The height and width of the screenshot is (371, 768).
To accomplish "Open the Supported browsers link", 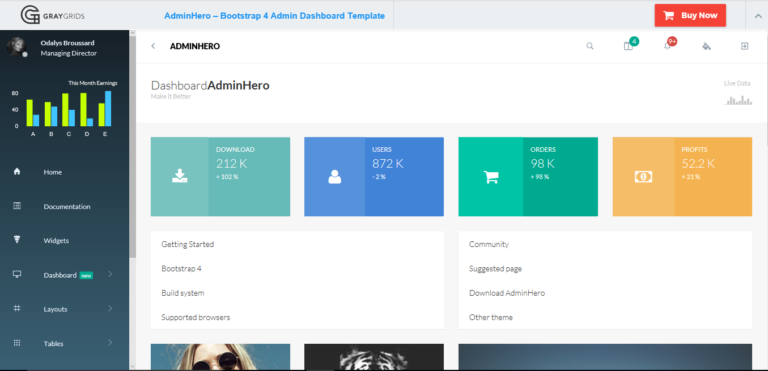I will [195, 317].
